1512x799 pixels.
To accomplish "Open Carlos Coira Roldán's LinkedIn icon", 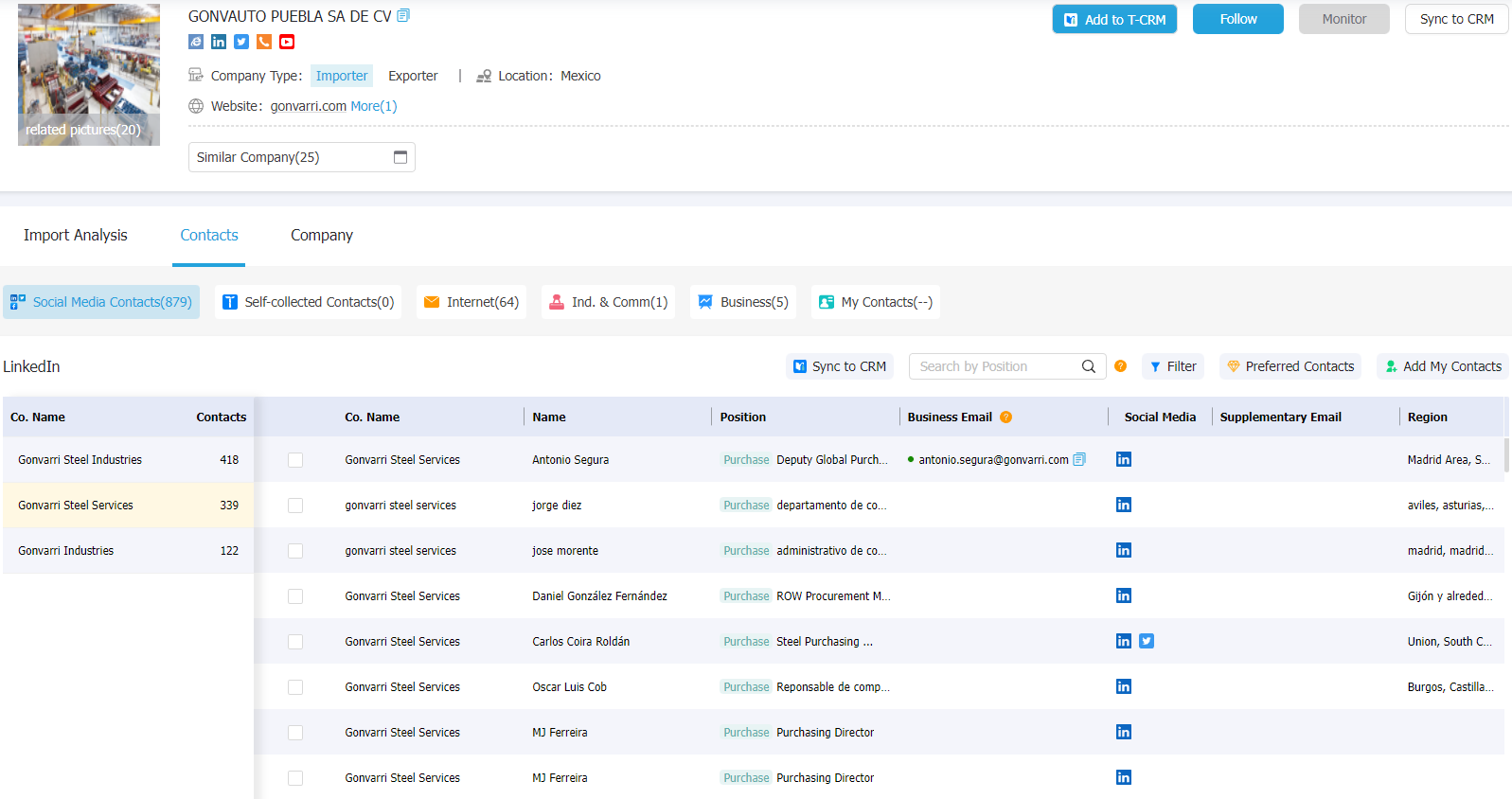I will [x=1124, y=641].
